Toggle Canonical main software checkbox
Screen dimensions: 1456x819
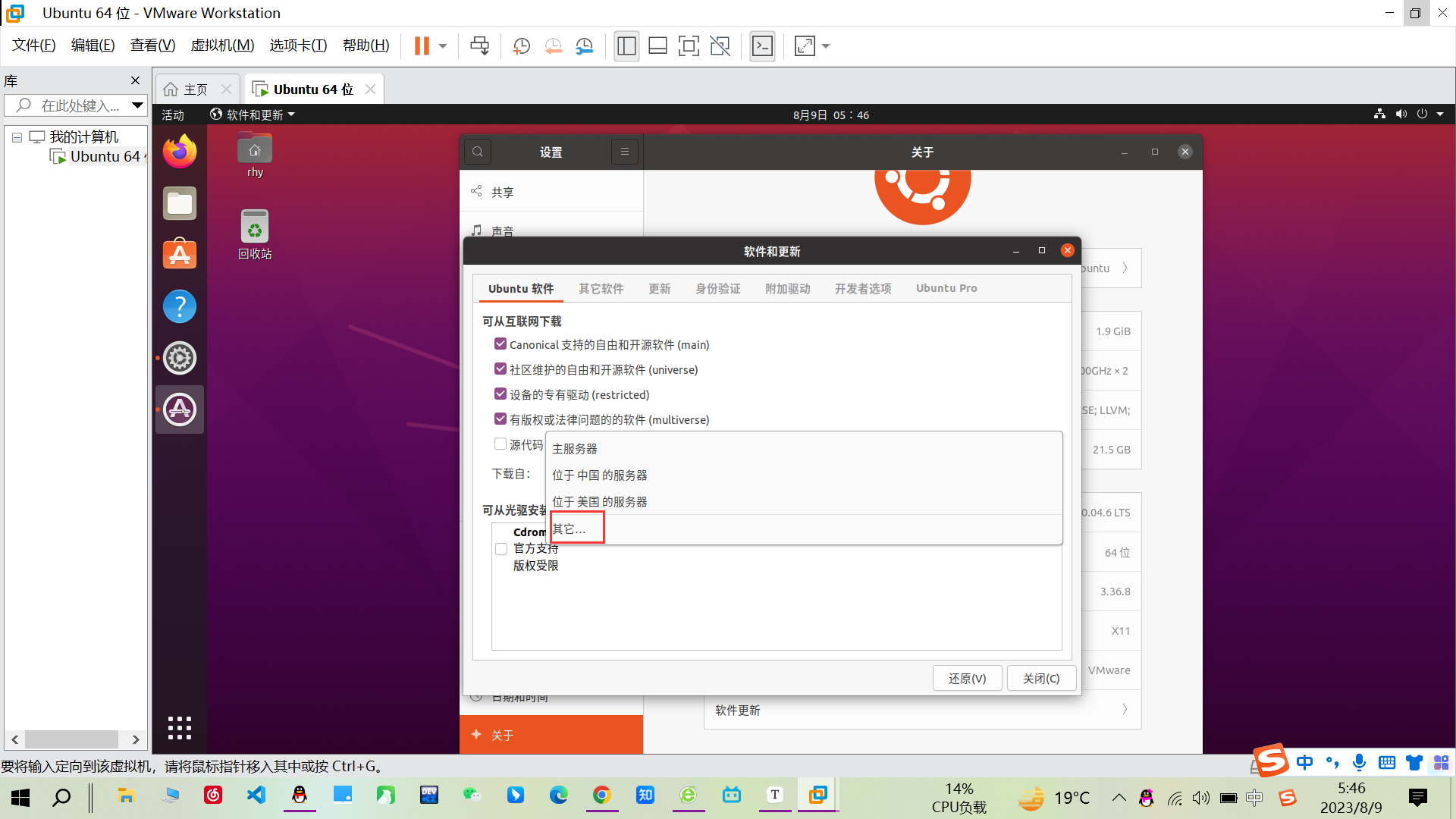[x=500, y=344]
